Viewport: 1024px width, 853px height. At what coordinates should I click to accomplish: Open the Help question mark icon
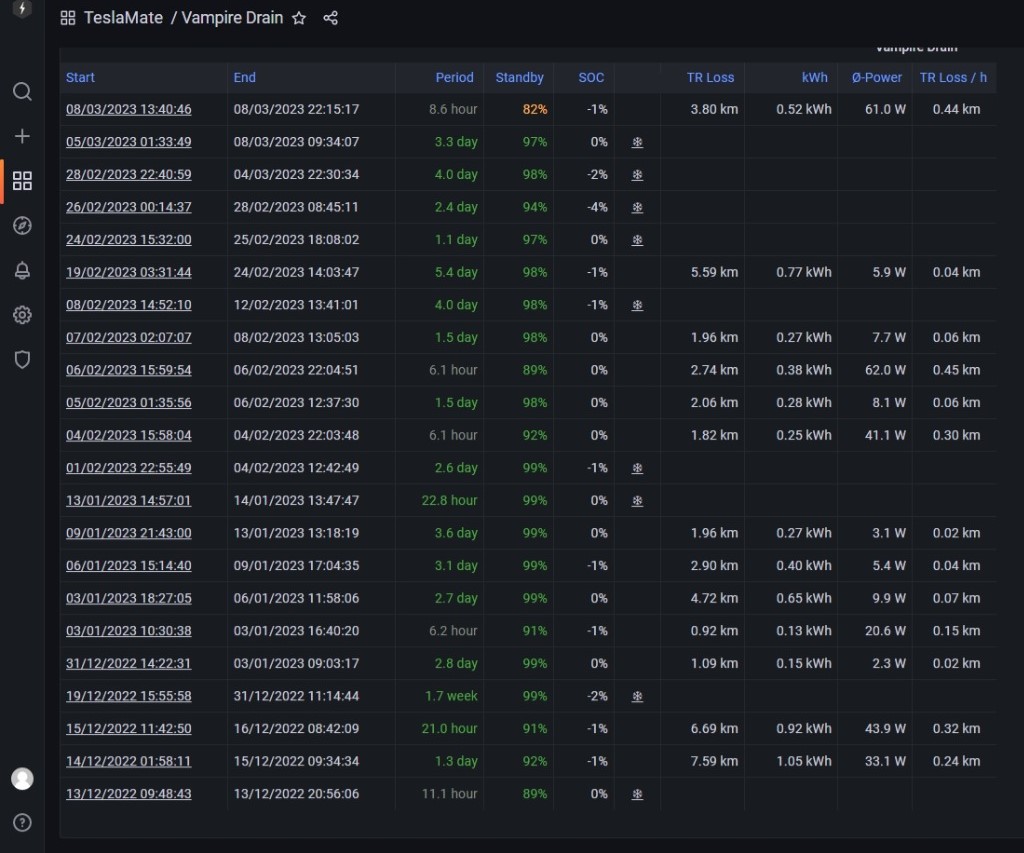[x=22, y=822]
